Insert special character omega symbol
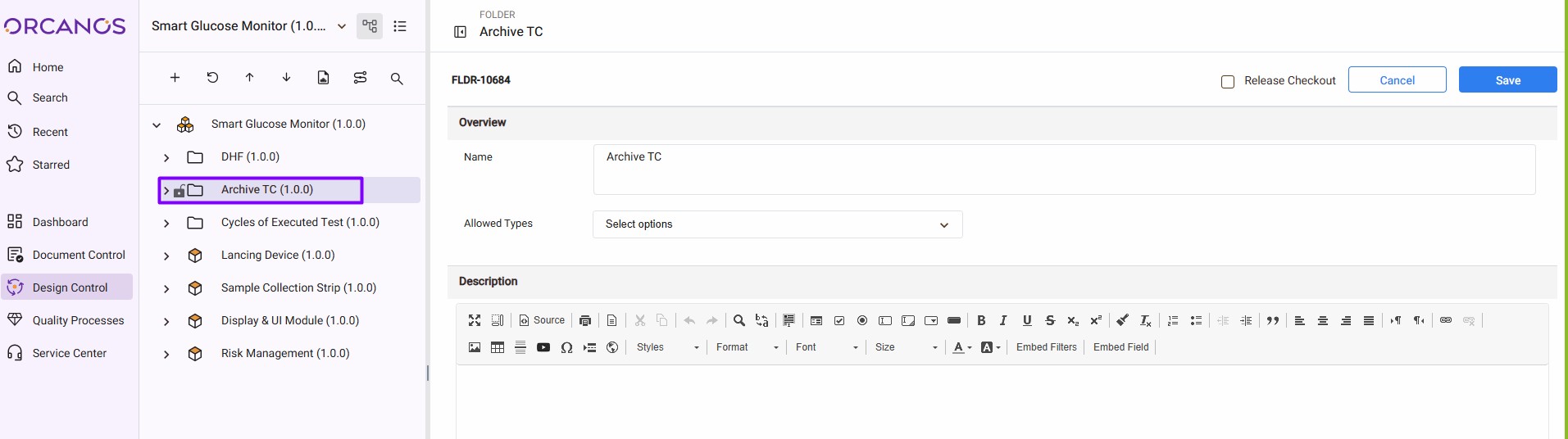The image size is (1568, 439). click(566, 347)
